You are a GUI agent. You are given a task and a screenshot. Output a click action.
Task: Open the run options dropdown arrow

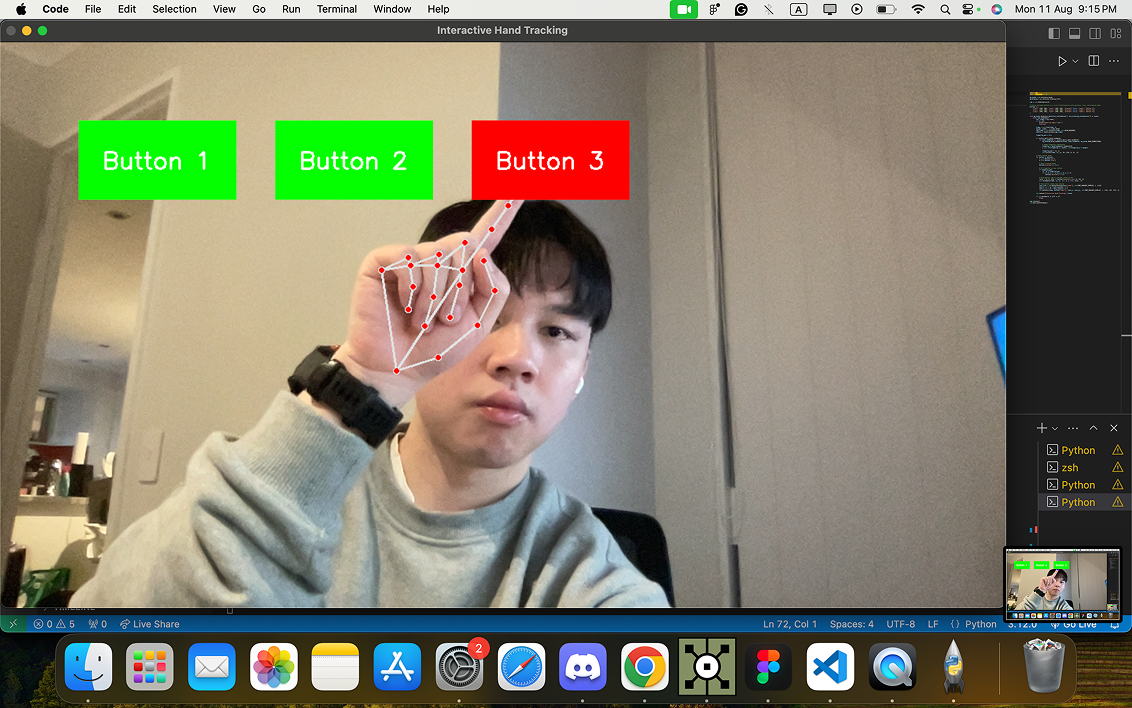click(x=1075, y=61)
